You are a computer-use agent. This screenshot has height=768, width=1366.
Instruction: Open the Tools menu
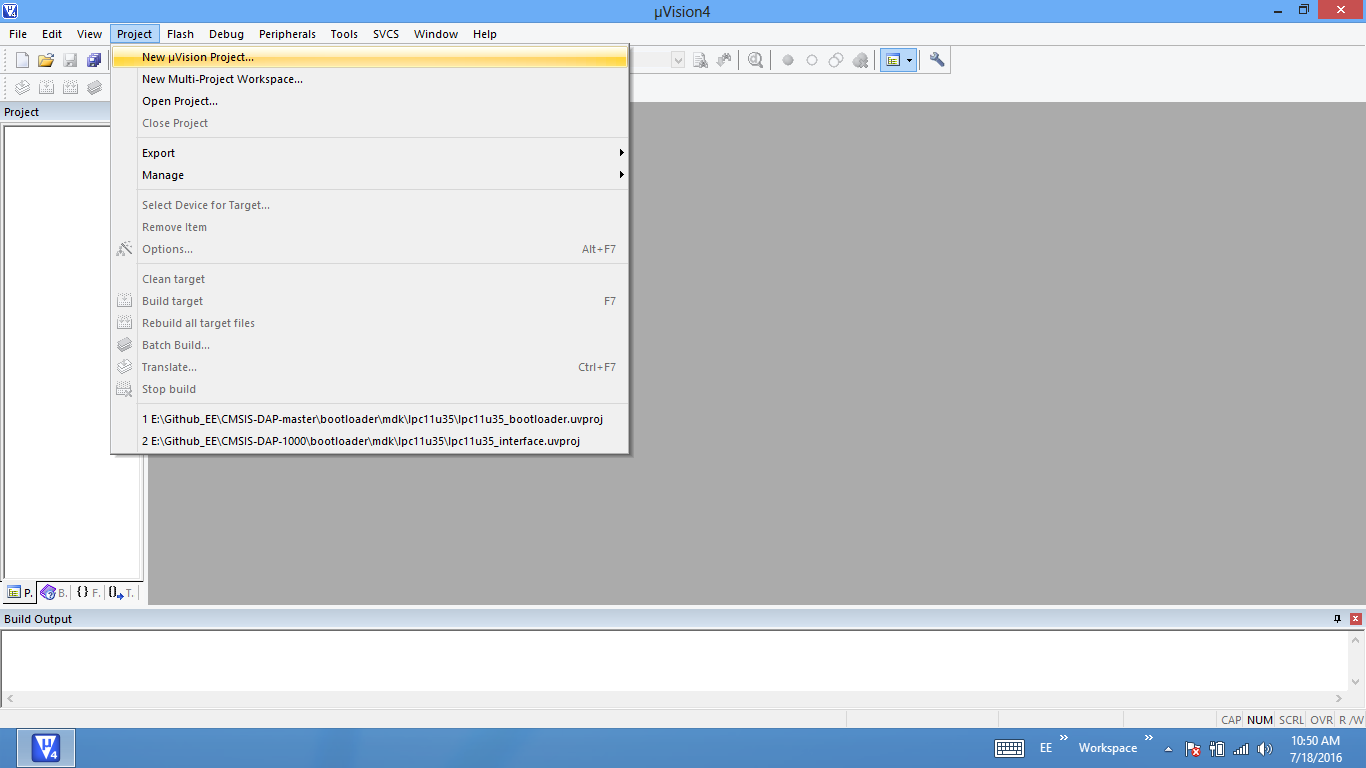pyautogui.click(x=344, y=34)
